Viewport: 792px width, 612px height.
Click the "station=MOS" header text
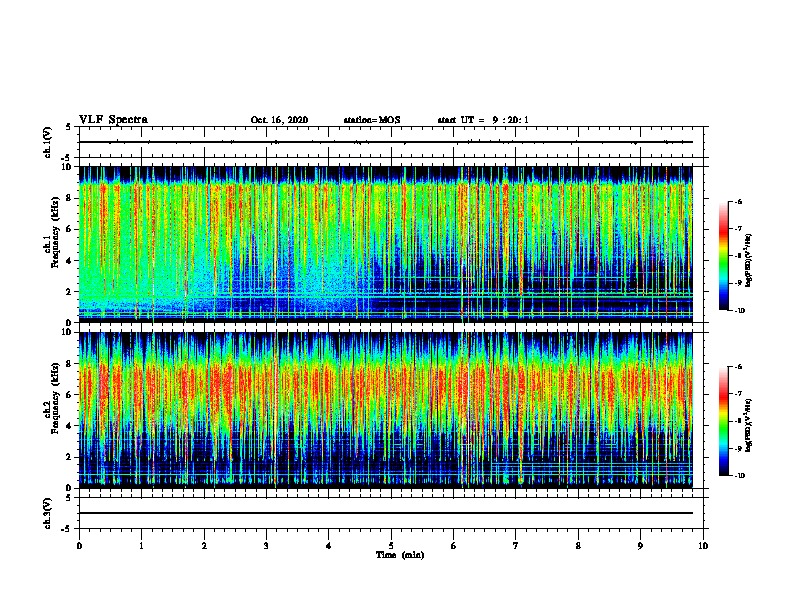click(372, 120)
